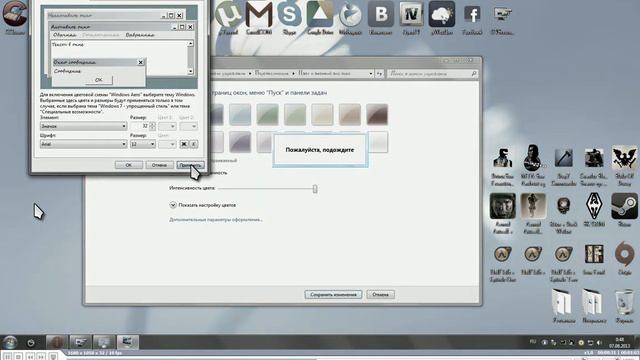The image size is (640, 360).
Task: Click the element size spinner arrows
Action: click(153, 126)
